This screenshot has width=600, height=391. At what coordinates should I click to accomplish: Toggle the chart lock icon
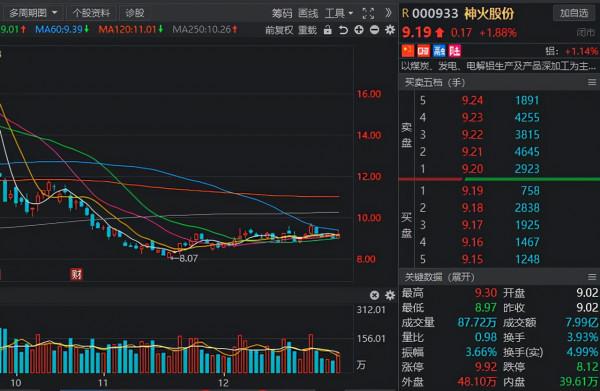[x=328, y=30]
